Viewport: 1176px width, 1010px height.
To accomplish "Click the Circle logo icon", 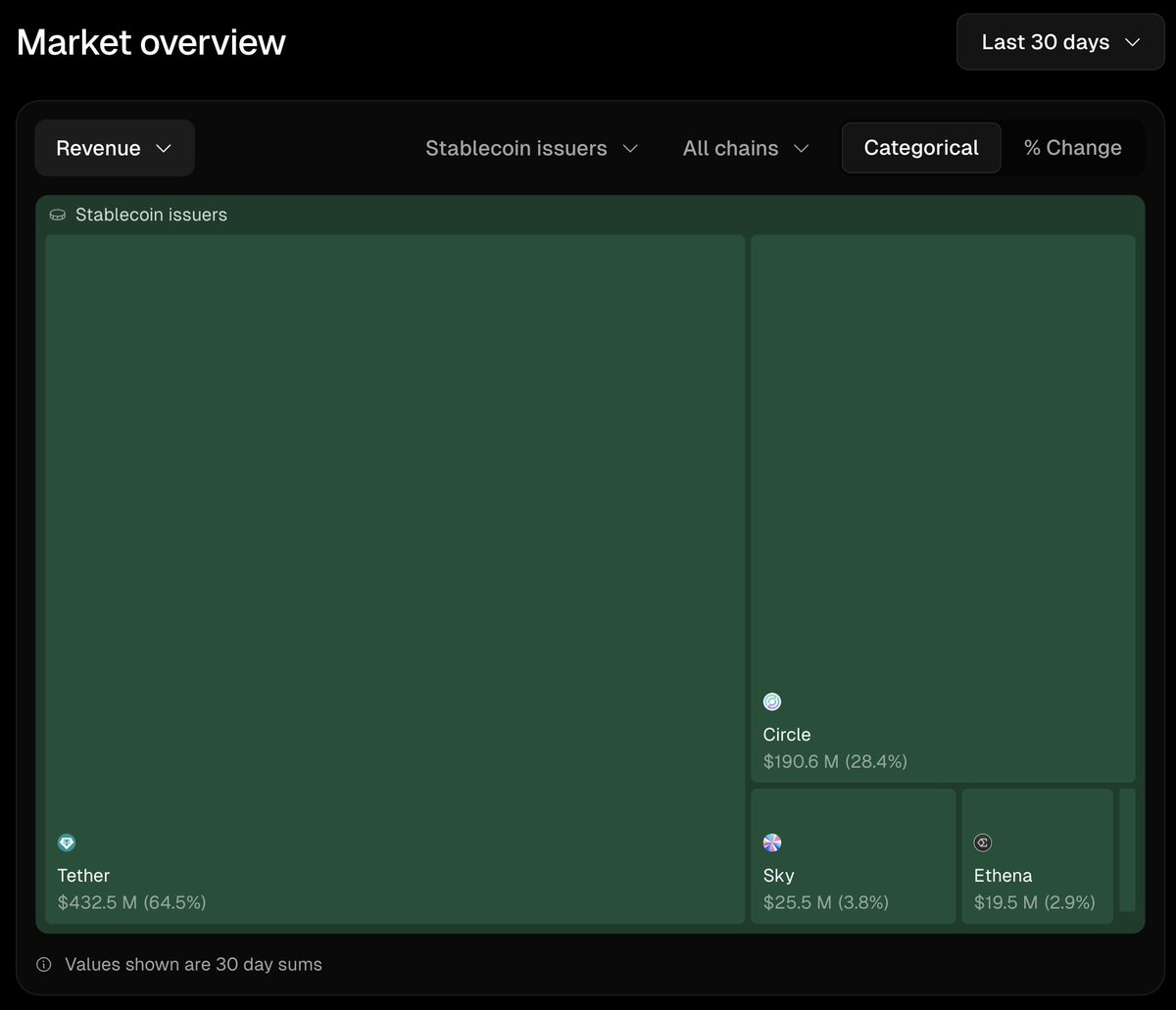I will tap(772, 701).
